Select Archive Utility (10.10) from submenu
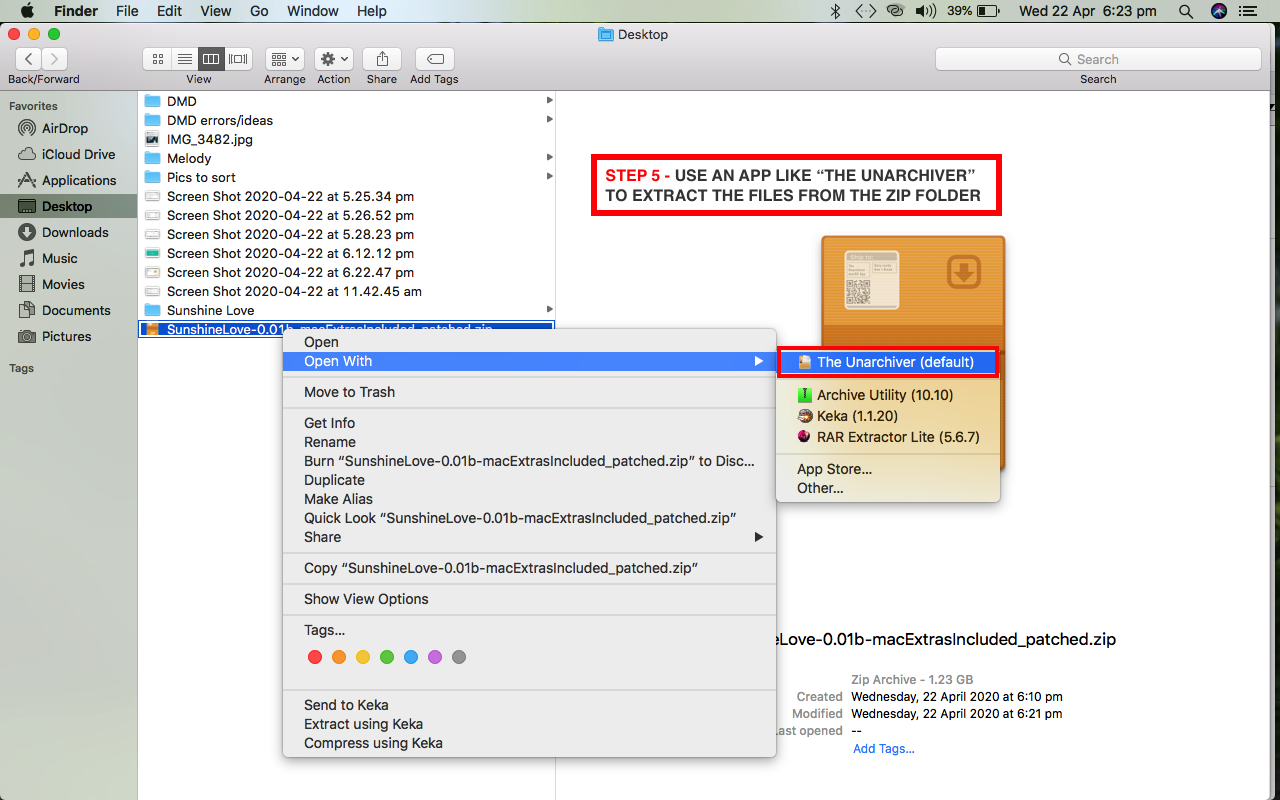The height and width of the screenshot is (800, 1280). coord(884,395)
